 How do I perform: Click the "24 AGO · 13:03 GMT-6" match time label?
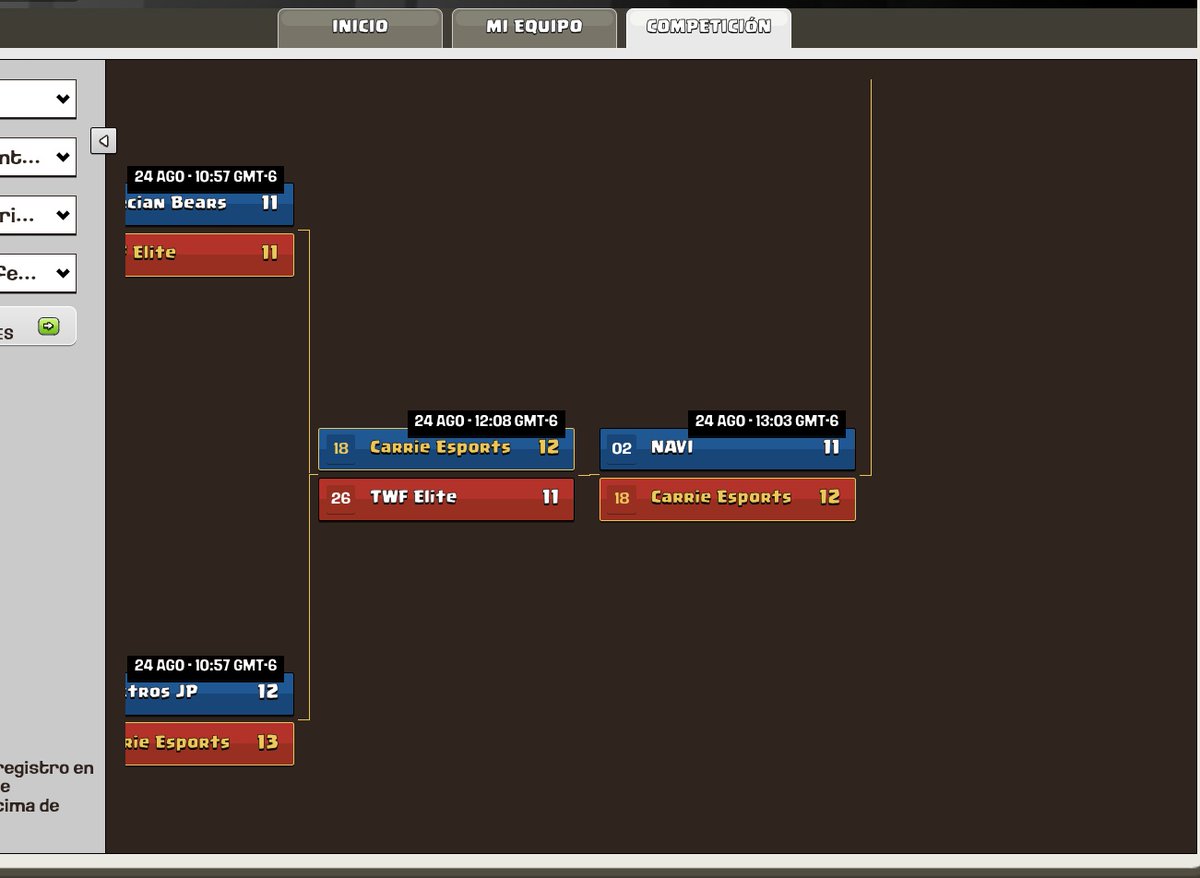point(767,421)
